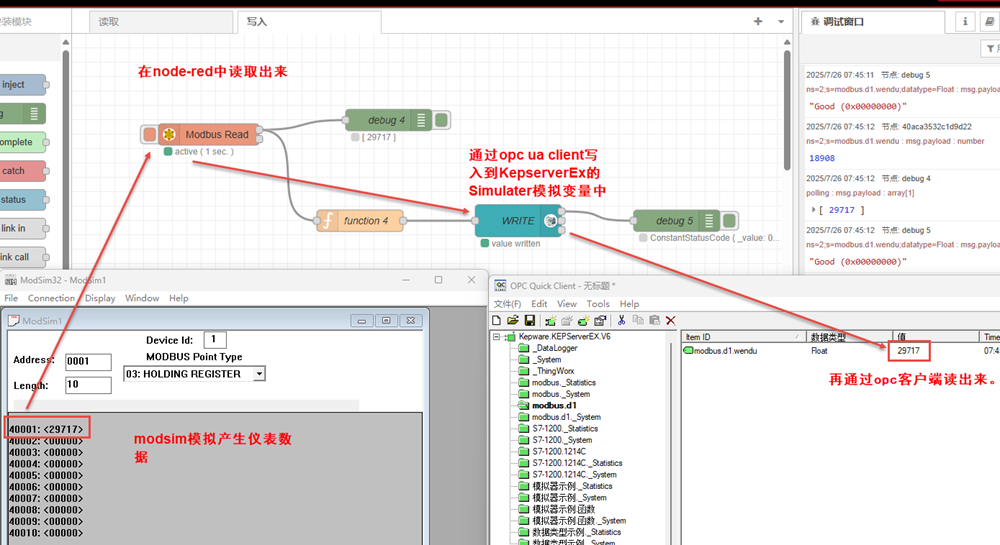The width and height of the screenshot is (1000, 545).
Task: Switch to the 读取 flow tab
Action: tap(161, 22)
